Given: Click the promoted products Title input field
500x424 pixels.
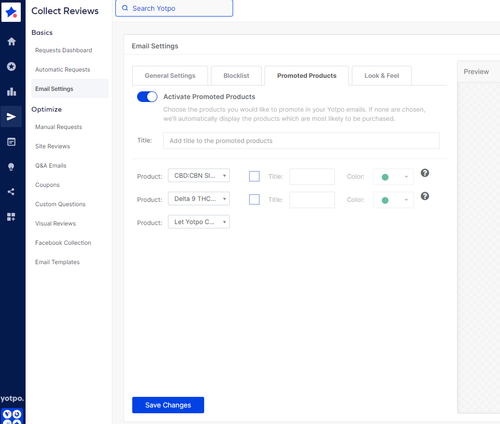Looking at the screenshot, I should point(301,141).
